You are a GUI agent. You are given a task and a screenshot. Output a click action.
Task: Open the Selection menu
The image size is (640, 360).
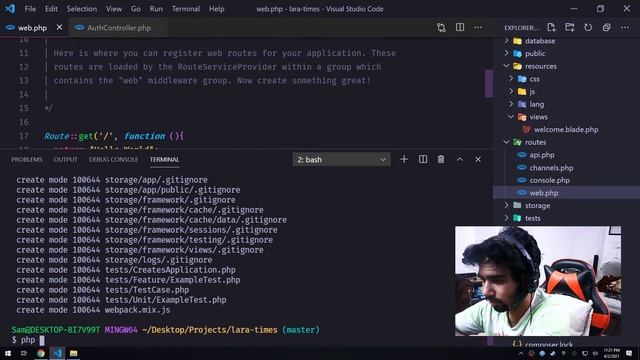click(82, 9)
